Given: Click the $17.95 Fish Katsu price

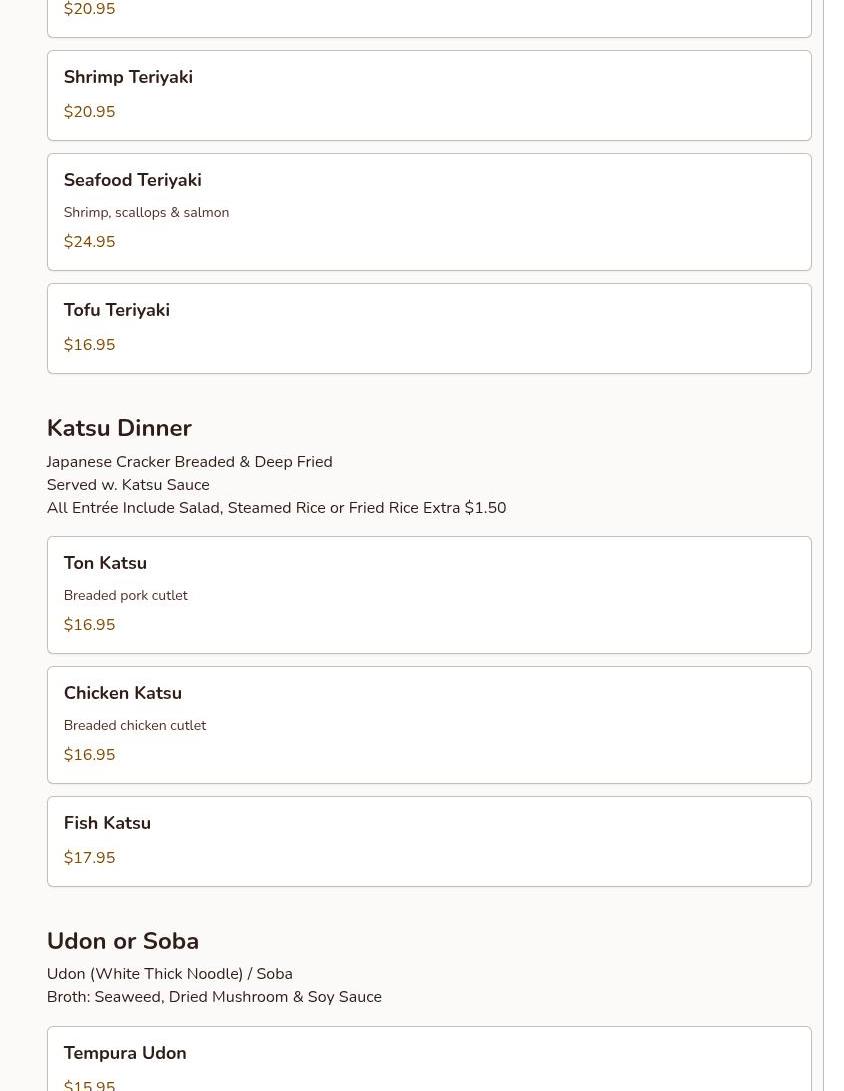Looking at the screenshot, I should pos(89,858).
